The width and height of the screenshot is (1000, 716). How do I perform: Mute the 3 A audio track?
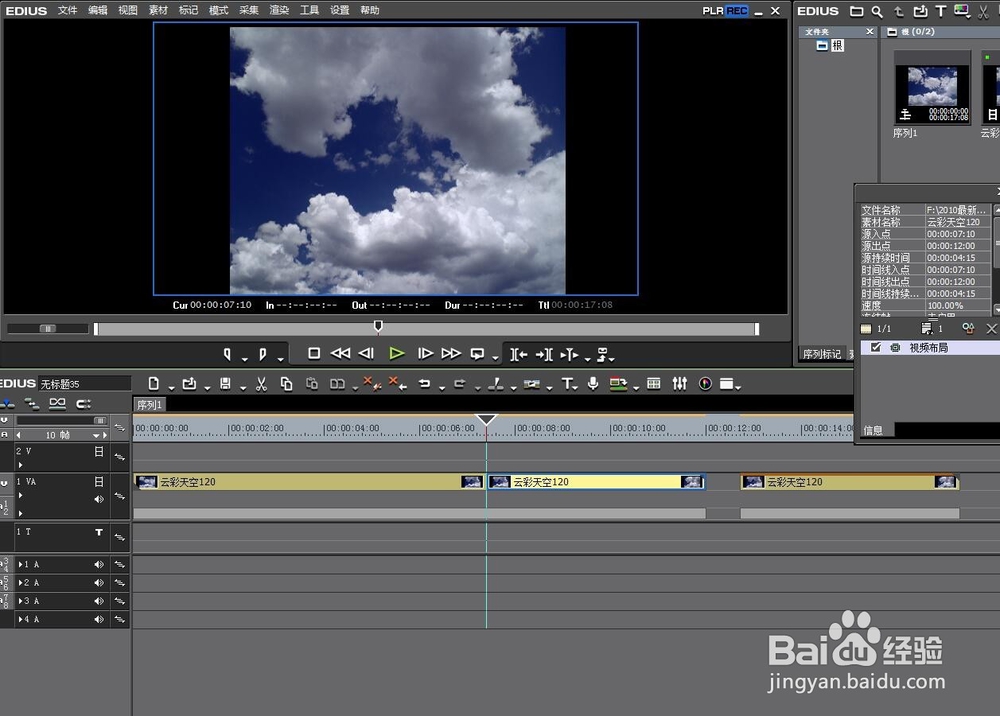pyautogui.click(x=99, y=601)
